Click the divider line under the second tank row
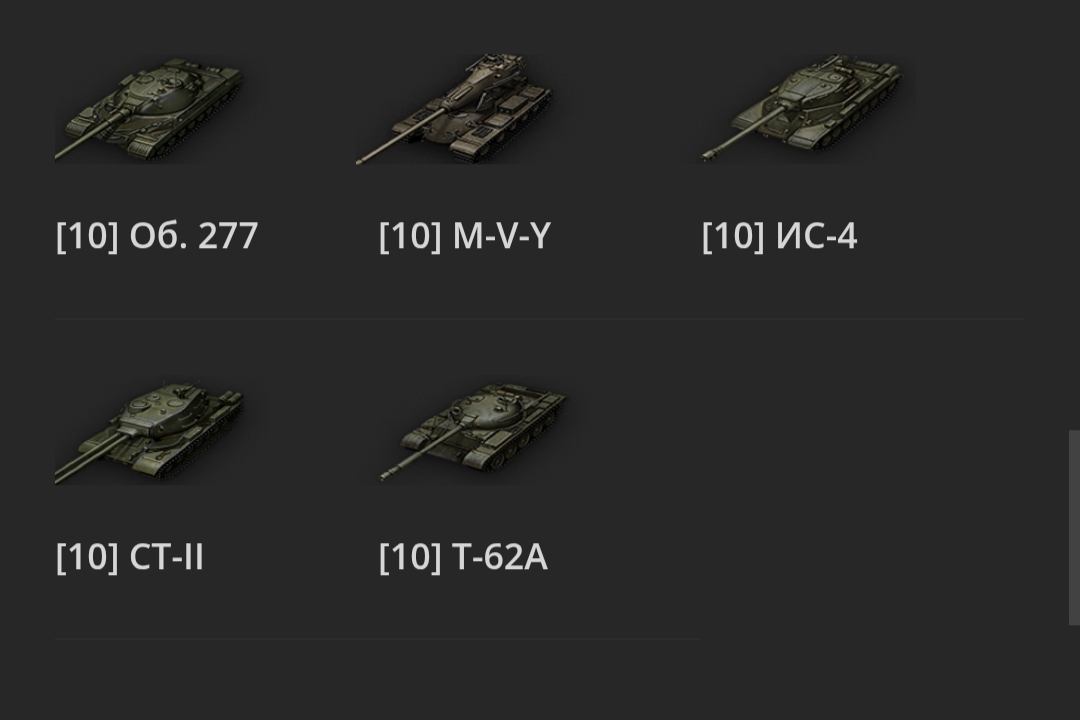1080x720 pixels. click(378, 639)
